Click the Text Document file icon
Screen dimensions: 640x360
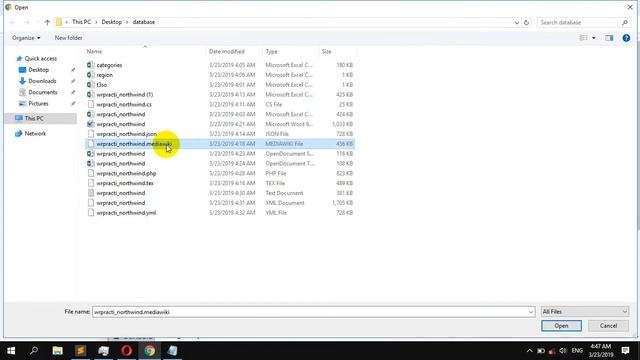pos(91,193)
